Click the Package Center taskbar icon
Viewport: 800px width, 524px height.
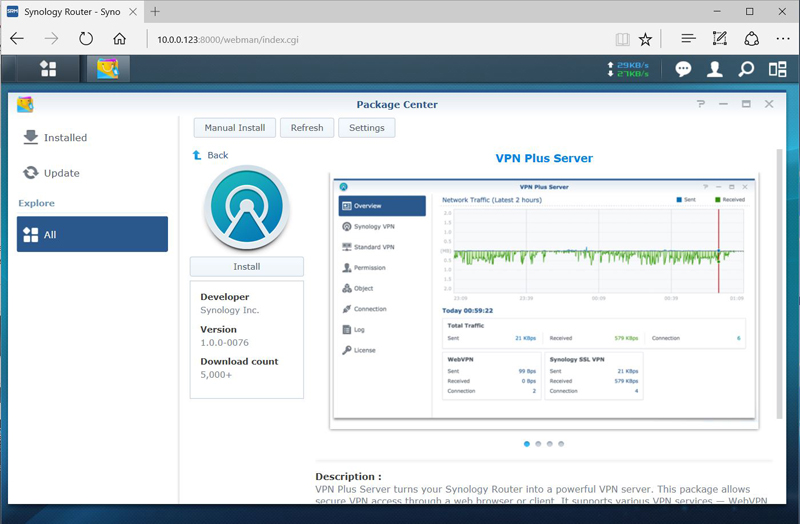107,69
